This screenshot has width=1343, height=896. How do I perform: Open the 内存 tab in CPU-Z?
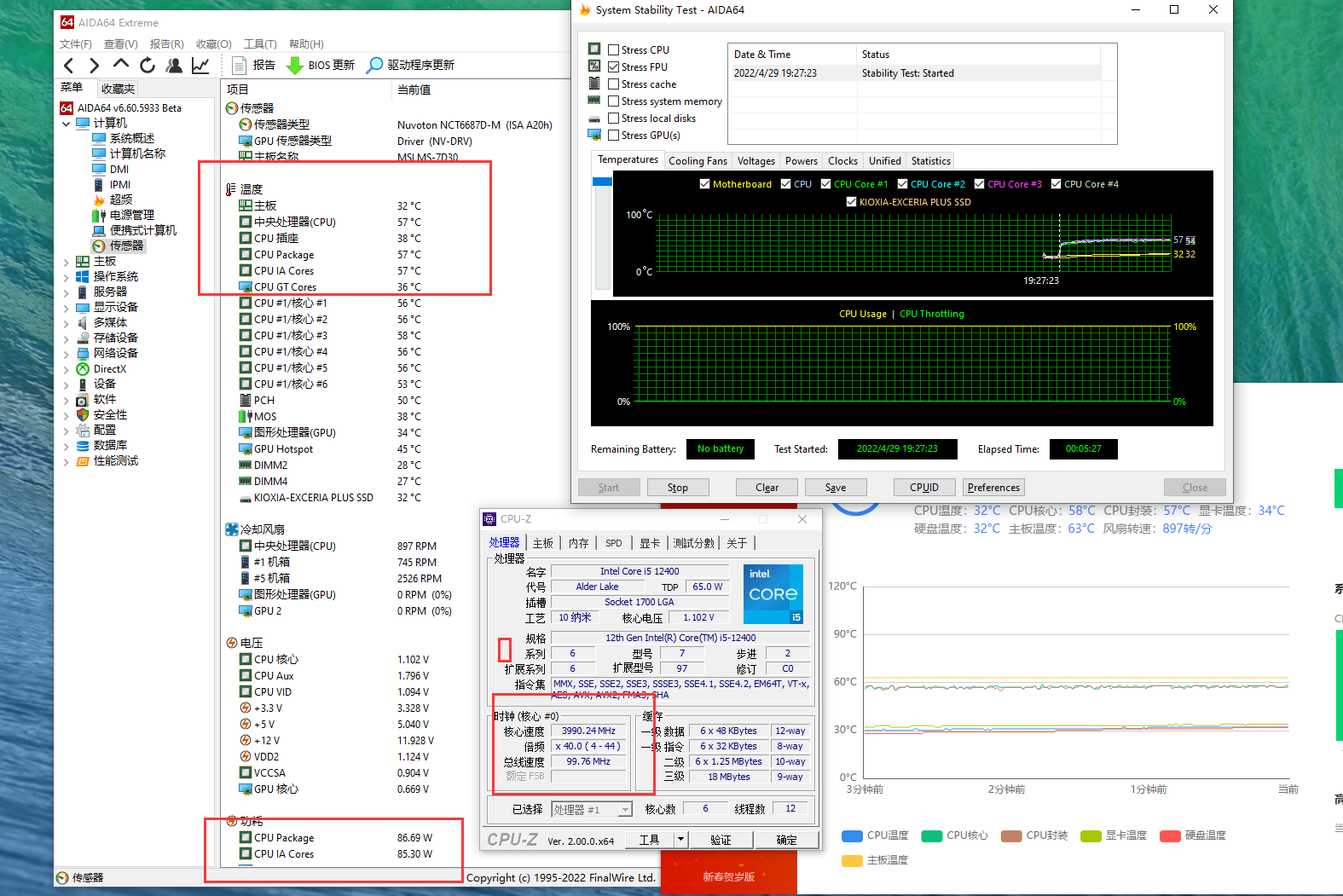[x=579, y=543]
